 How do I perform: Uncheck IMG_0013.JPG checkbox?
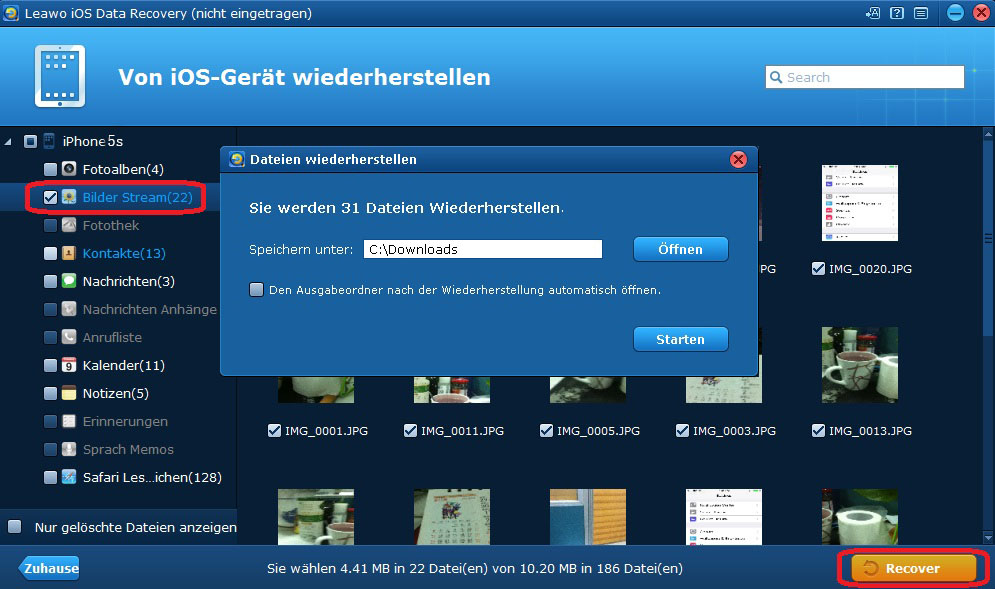point(818,430)
